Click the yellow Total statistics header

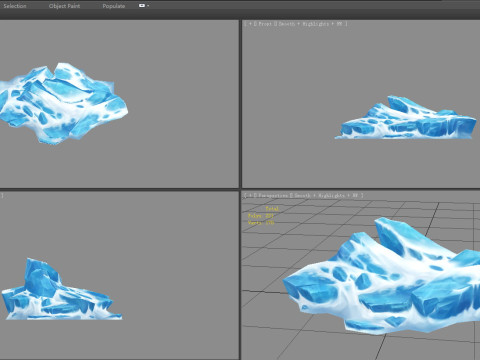click(272, 209)
